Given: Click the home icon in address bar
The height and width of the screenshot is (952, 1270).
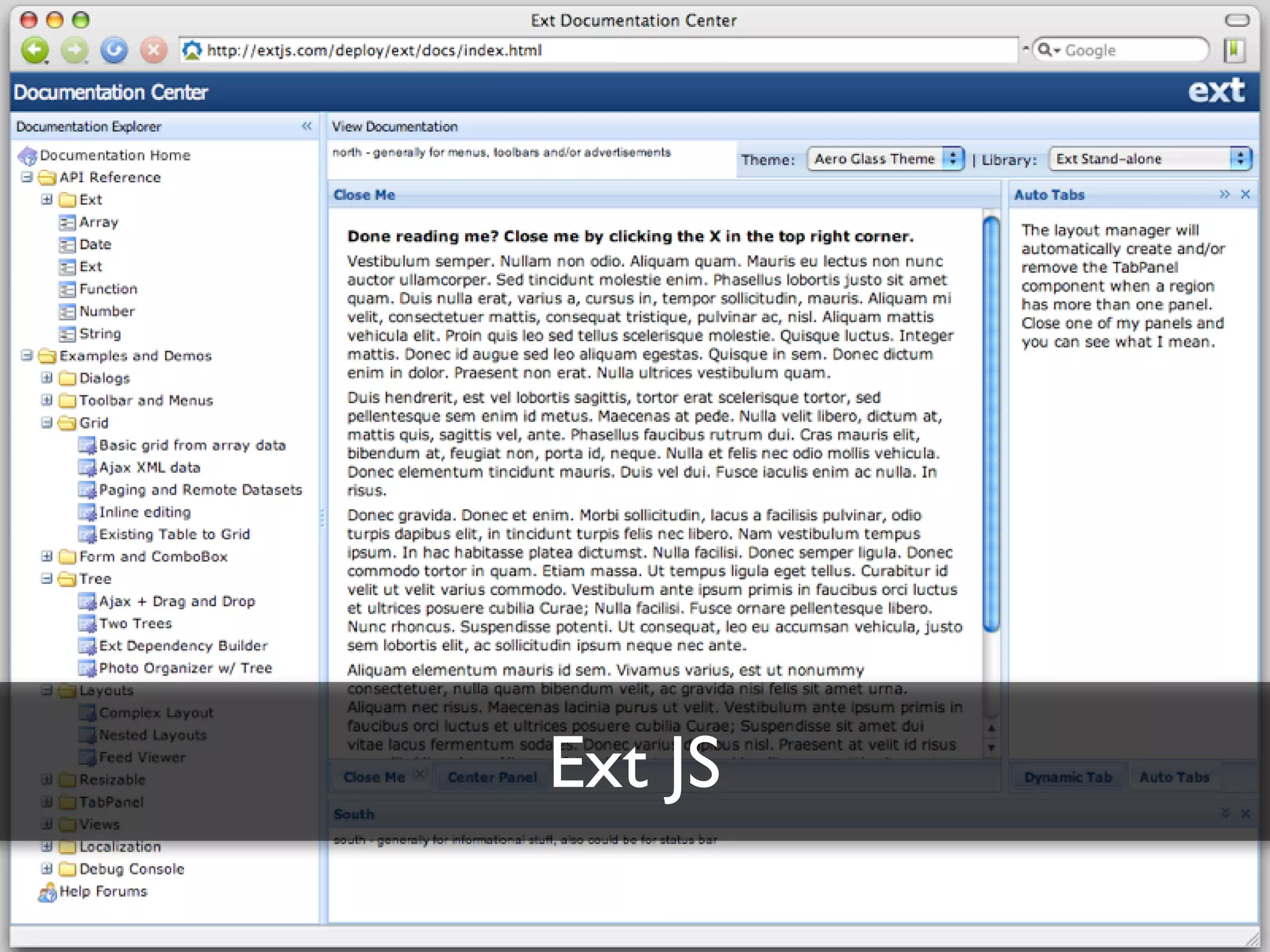Looking at the screenshot, I should pyautogui.click(x=193, y=50).
